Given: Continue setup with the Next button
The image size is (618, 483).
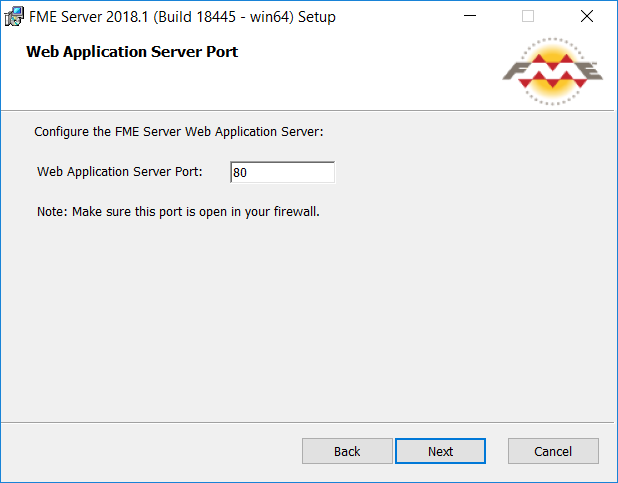Looking at the screenshot, I should 440,451.
